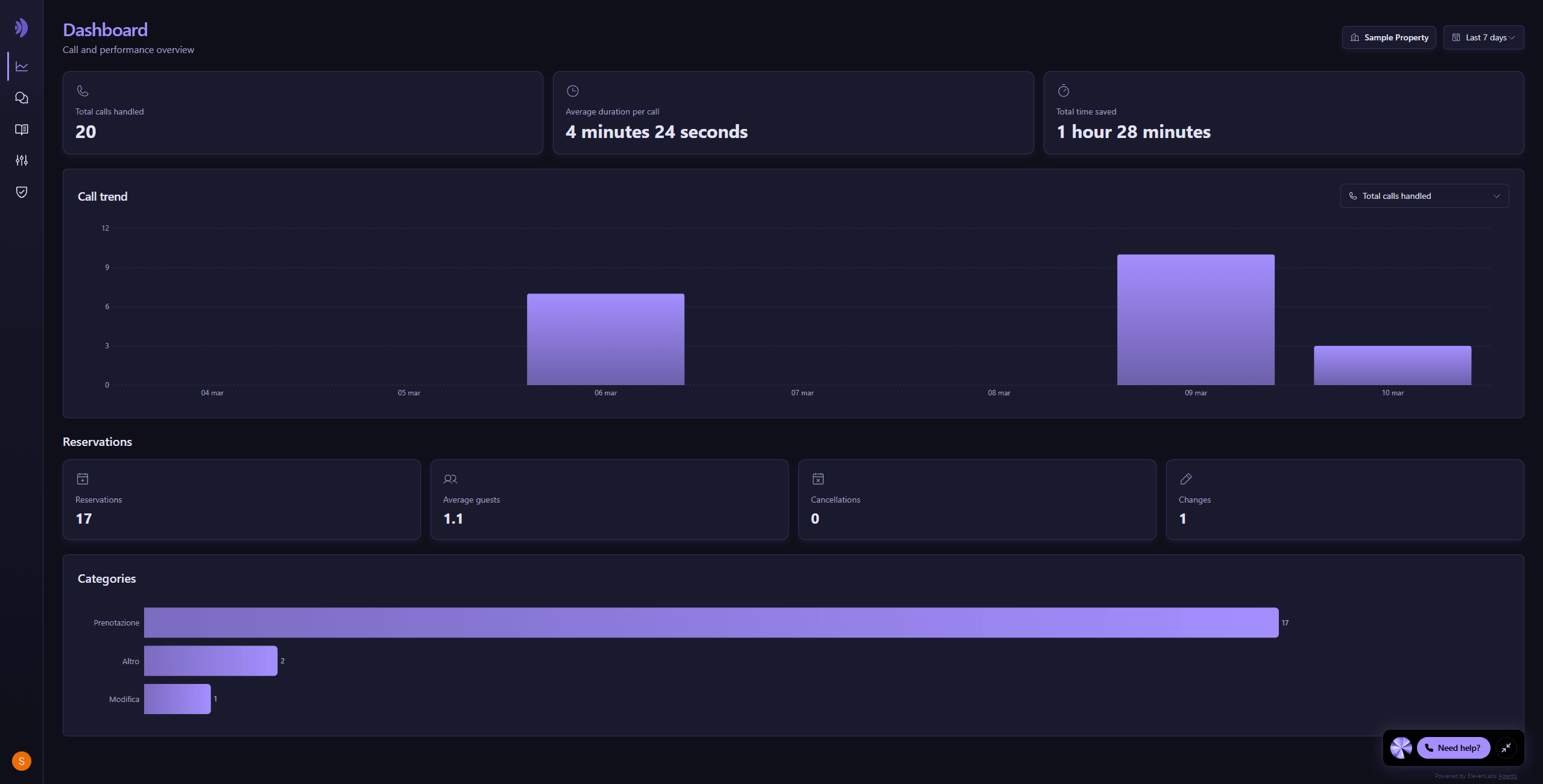Click the Altro category bar
Image resolution: width=1543 pixels, height=784 pixels.
point(210,660)
